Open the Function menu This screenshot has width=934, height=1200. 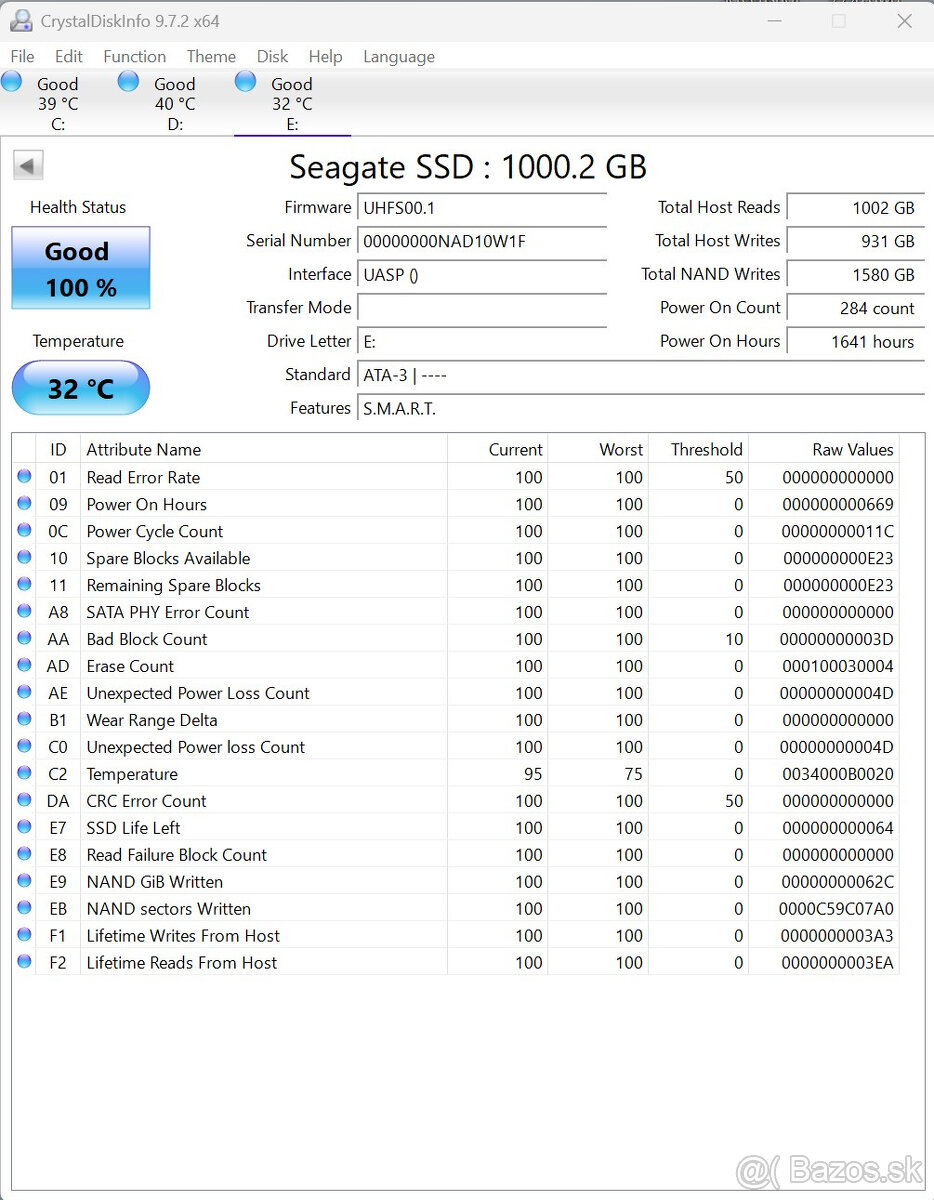tap(134, 56)
